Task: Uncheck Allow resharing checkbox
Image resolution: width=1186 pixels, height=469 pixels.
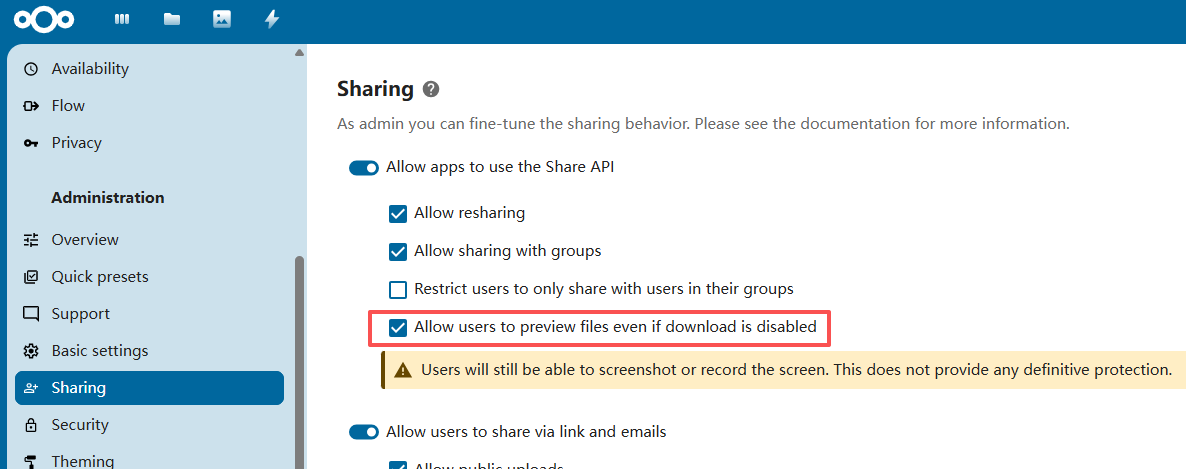Action: (x=398, y=213)
